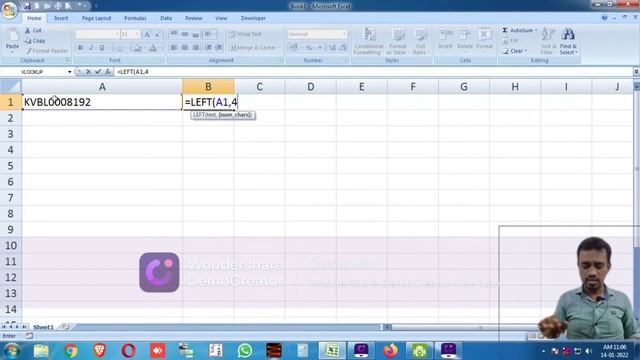Click the Select All corner button
Viewport: 640px width, 360px height.
[x=10, y=87]
